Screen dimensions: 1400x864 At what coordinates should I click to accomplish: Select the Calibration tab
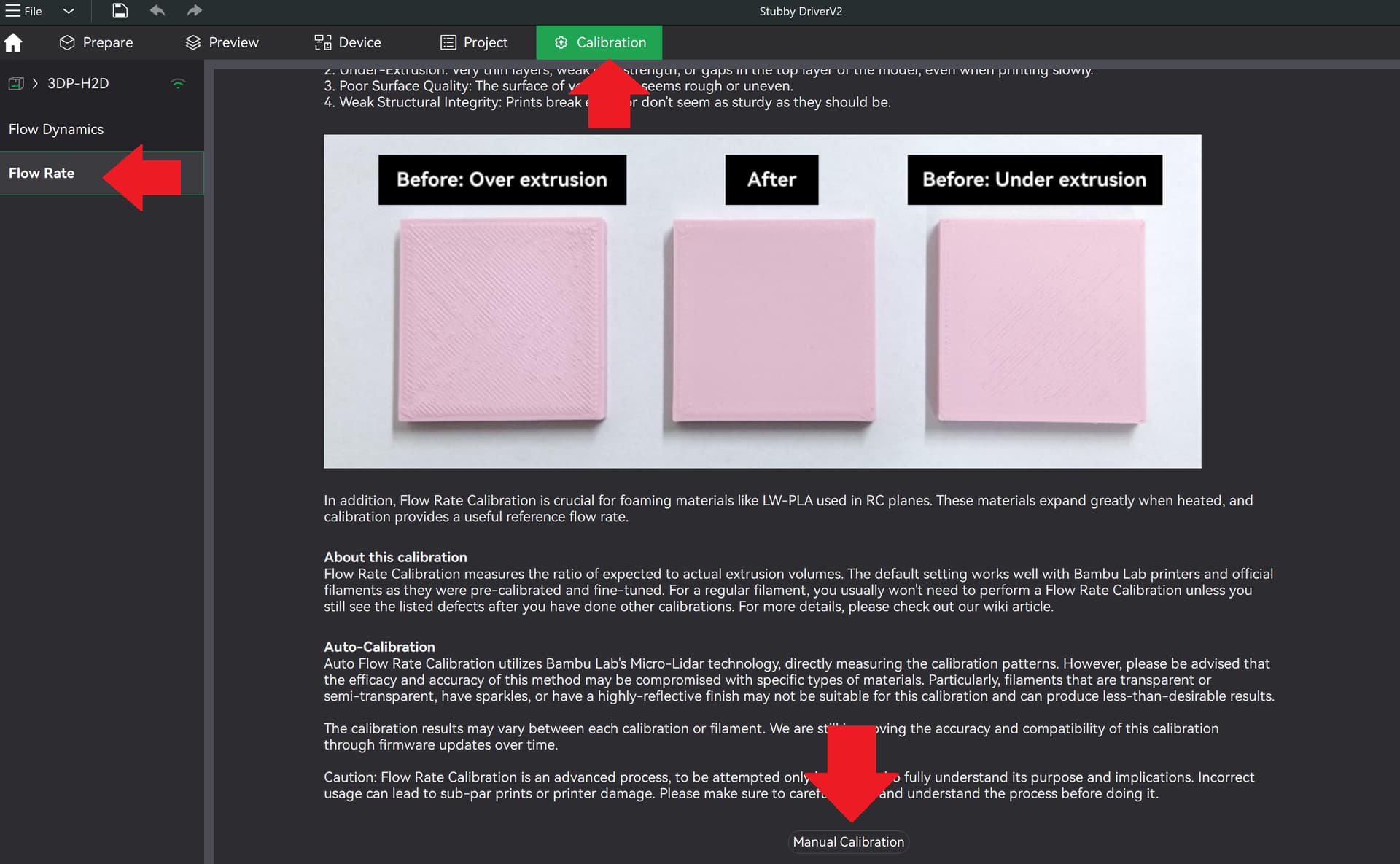599,42
